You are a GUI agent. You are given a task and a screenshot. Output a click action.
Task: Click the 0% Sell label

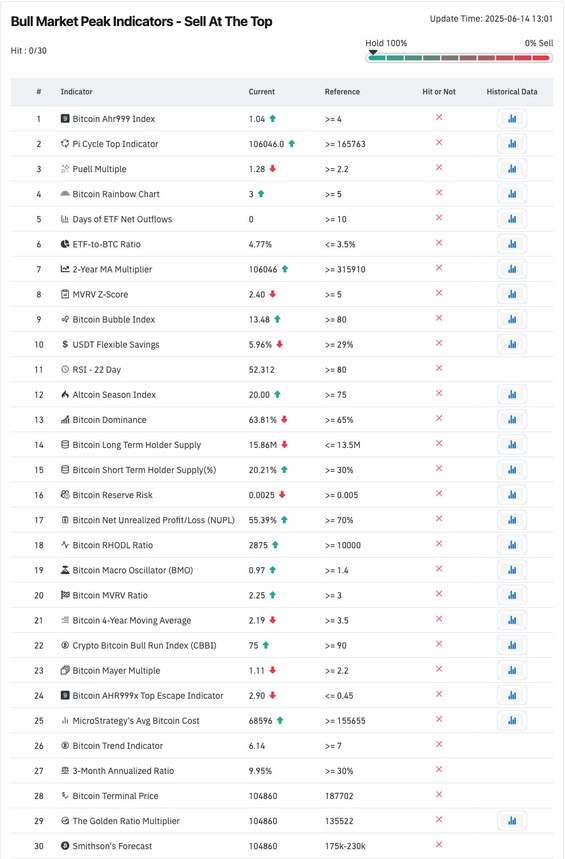[x=539, y=43]
